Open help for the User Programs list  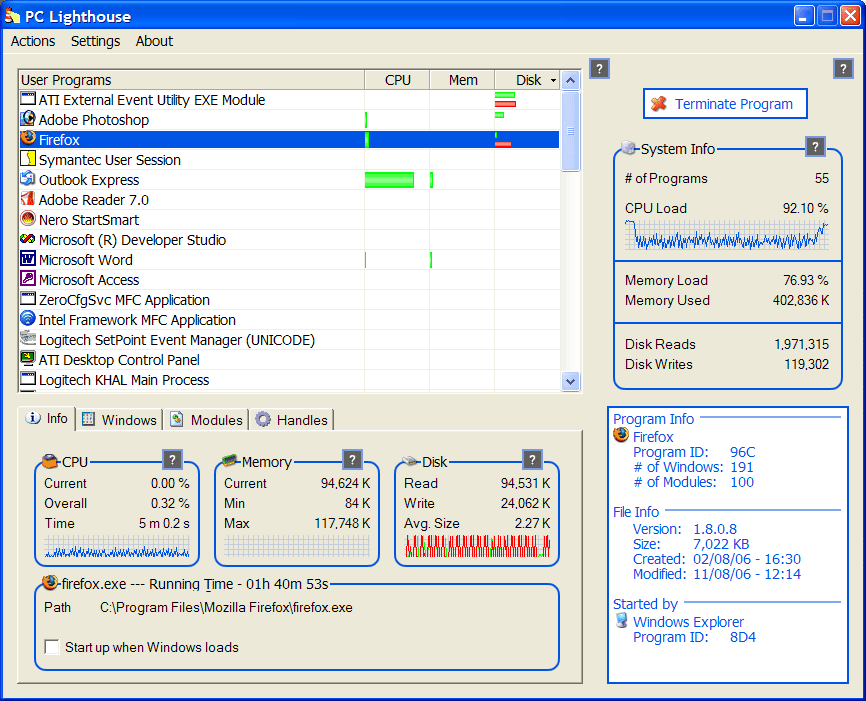600,68
